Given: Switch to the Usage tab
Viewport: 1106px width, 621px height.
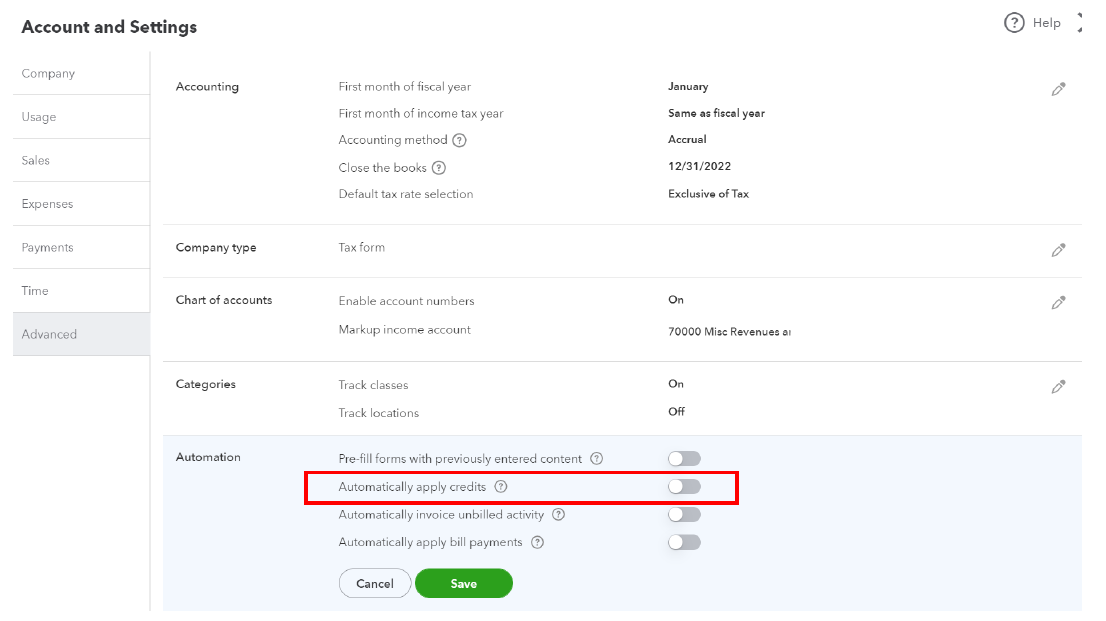Looking at the screenshot, I should [81, 117].
